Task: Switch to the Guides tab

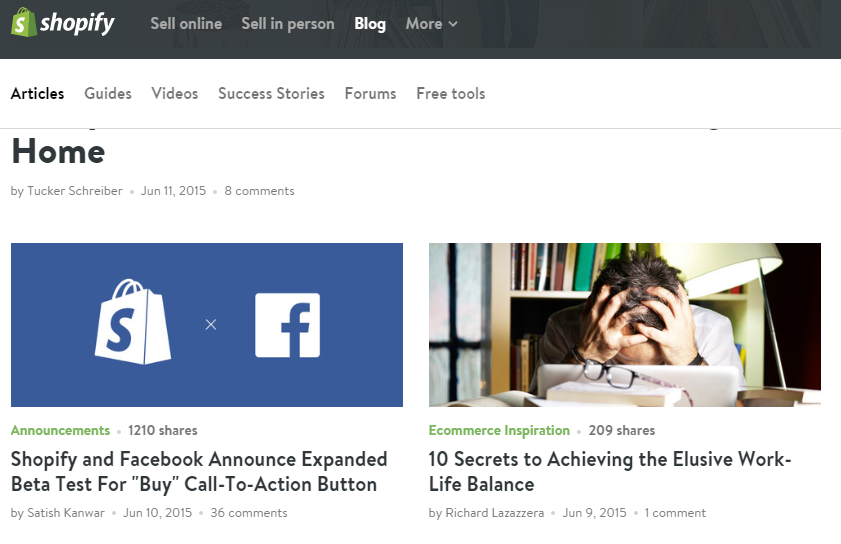Action: point(108,93)
